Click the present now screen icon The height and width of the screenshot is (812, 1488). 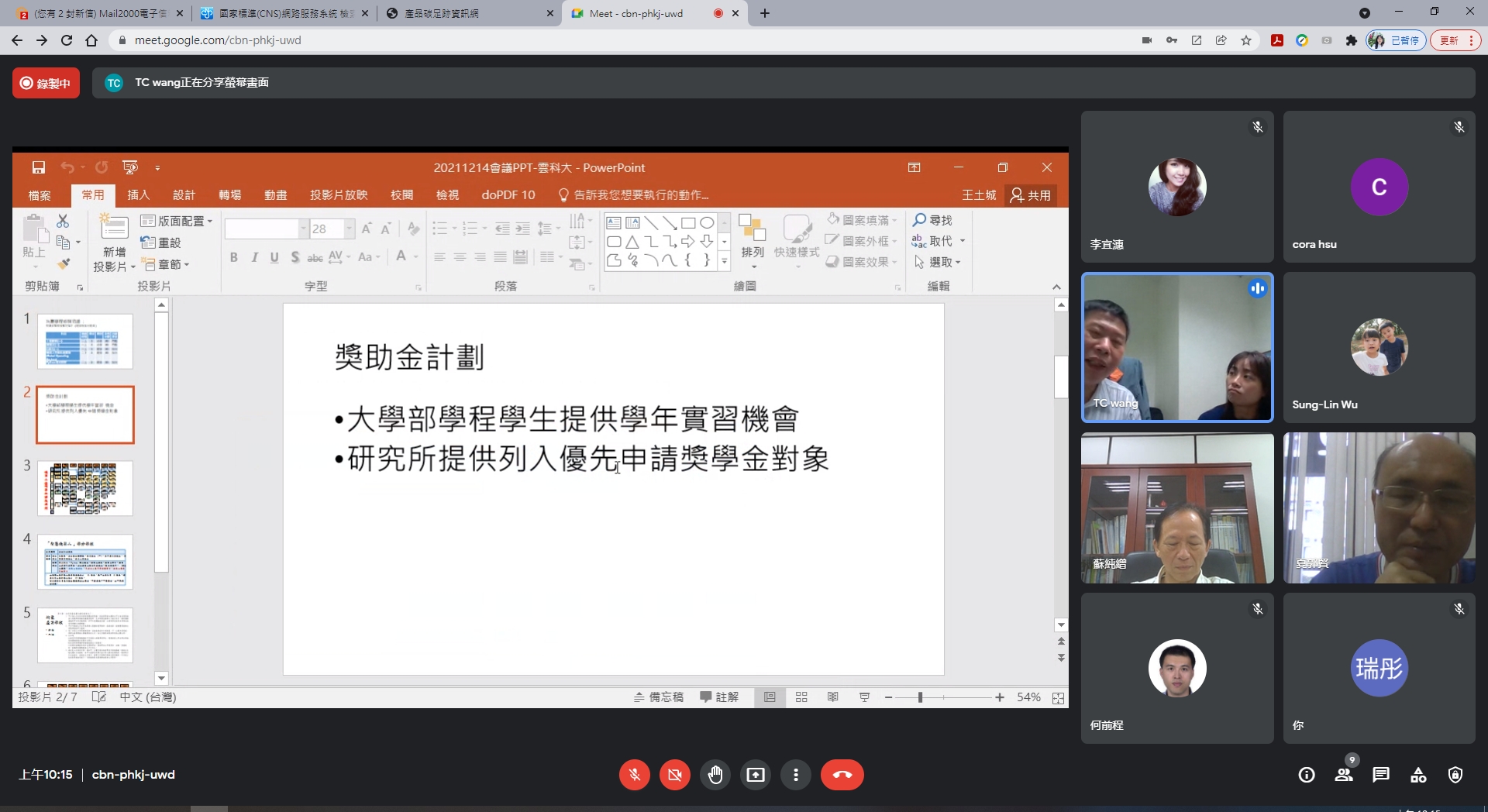pos(756,775)
